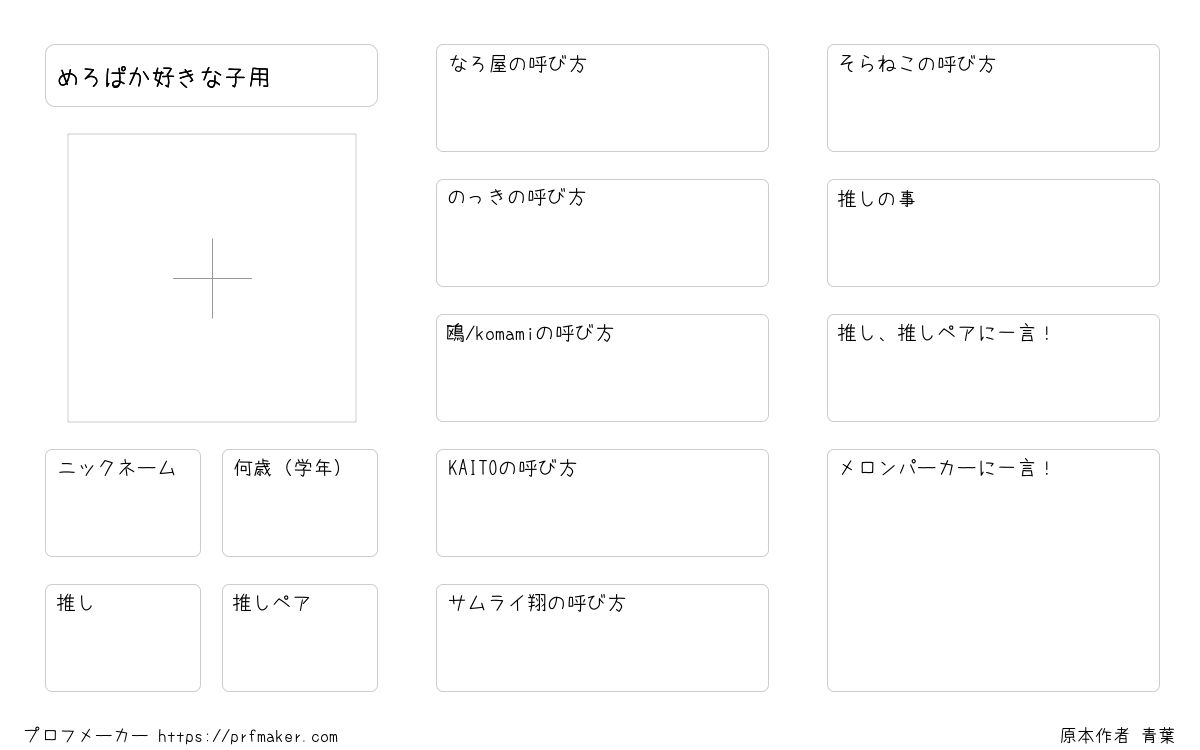The width and height of the screenshot is (1200, 750).
Task: Select the 推しペア box
Action: 300,638
